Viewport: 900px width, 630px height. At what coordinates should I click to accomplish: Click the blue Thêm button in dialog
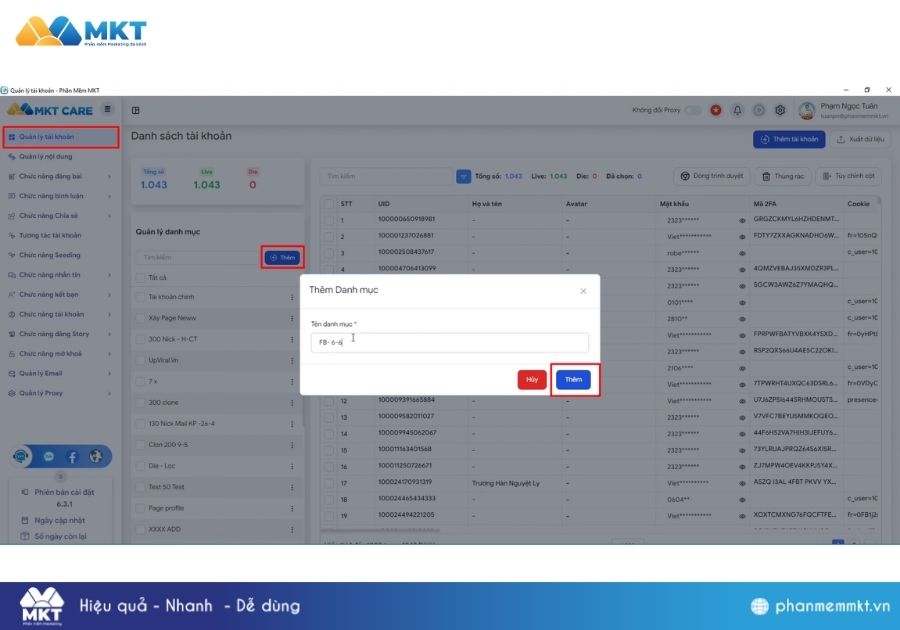coord(573,380)
